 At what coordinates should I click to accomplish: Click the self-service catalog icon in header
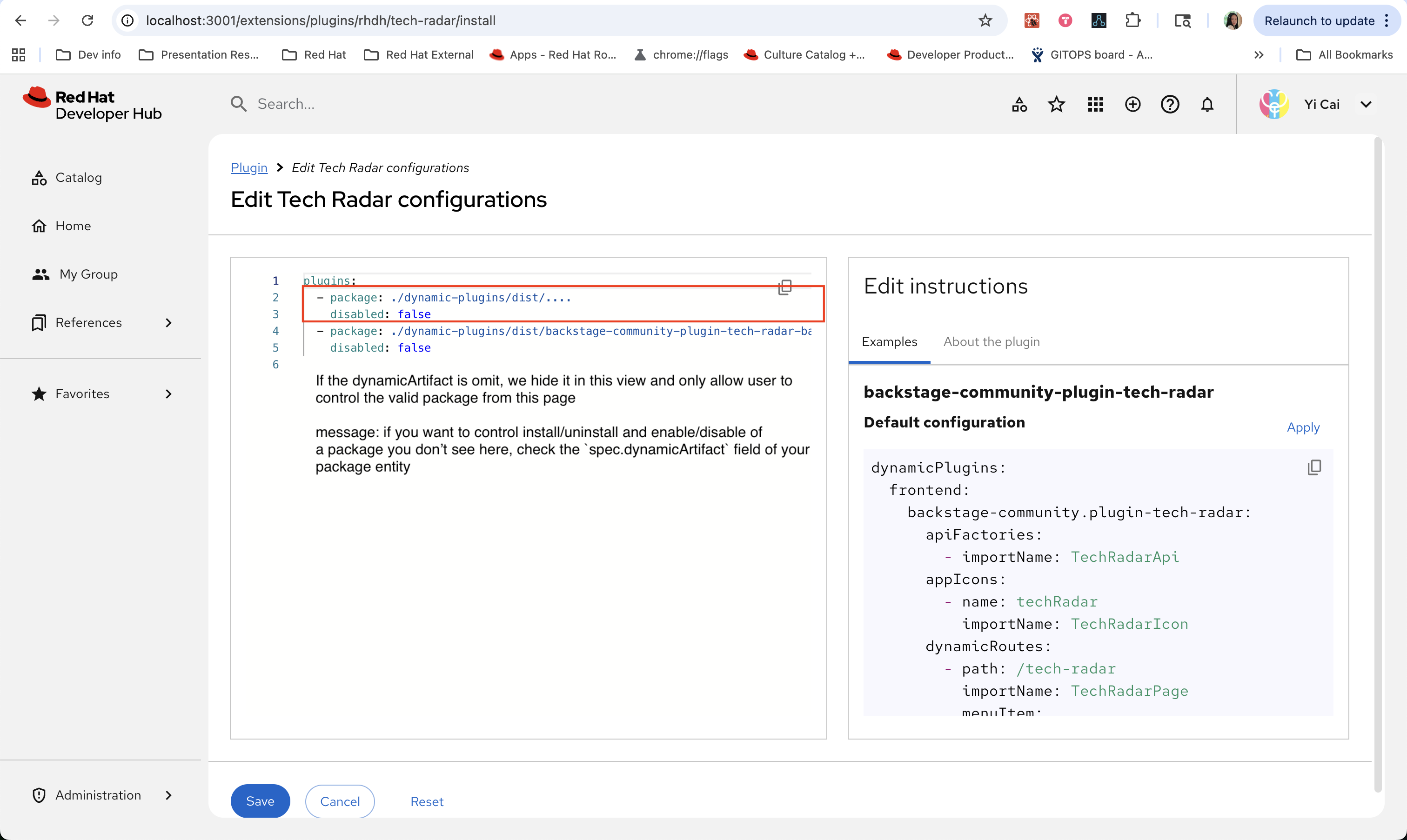(1019, 105)
